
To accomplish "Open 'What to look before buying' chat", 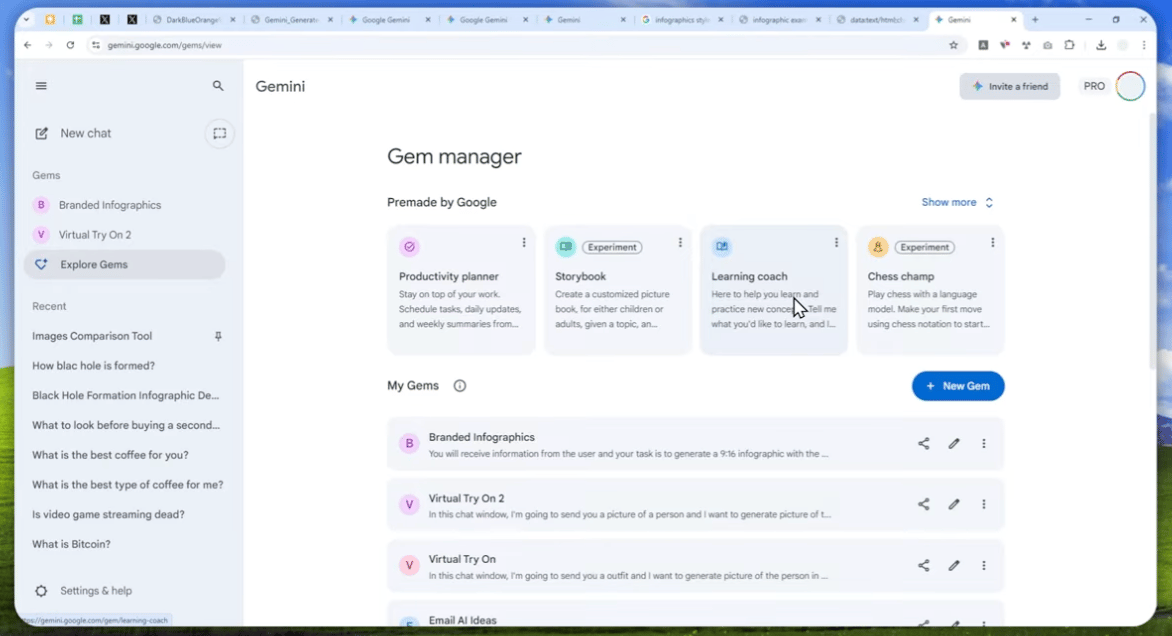I will pos(126,425).
